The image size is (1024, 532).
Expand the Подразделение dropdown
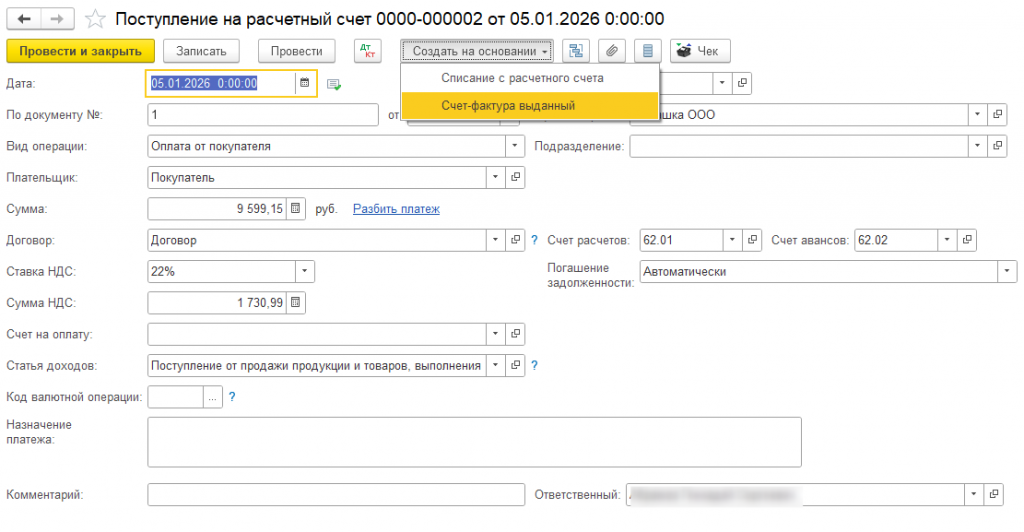977,146
